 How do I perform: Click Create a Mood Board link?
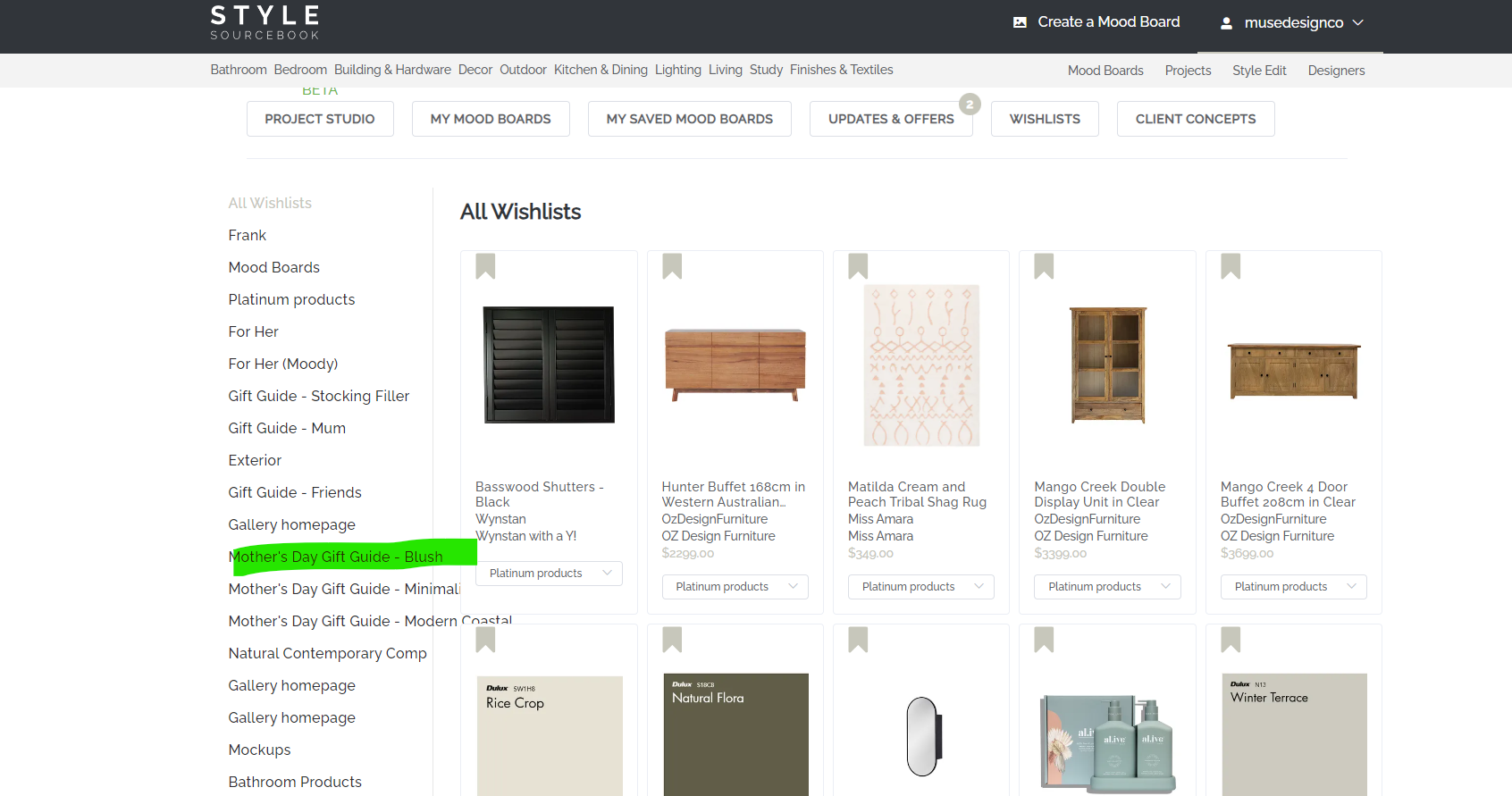[x=1108, y=22]
